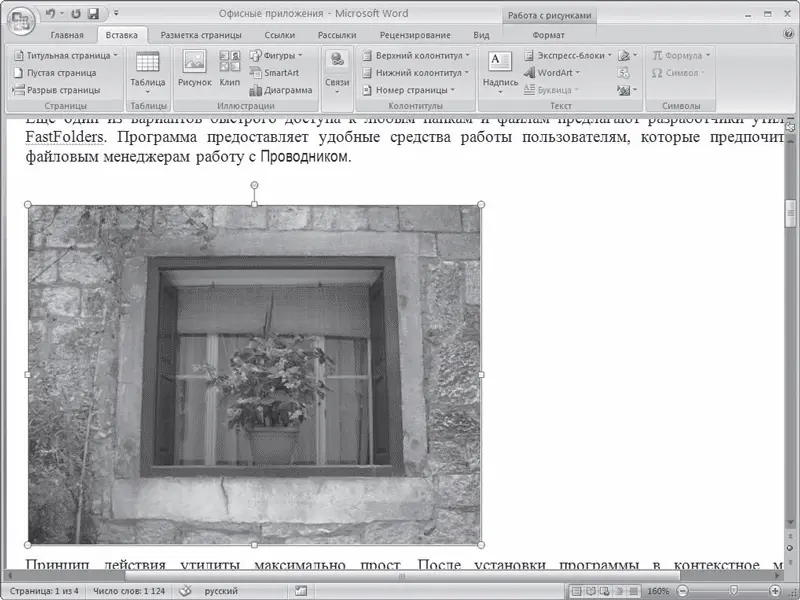Insert a picture with Рисунок
The height and width of the screenshot is (600, 800).
pos(194,69)
